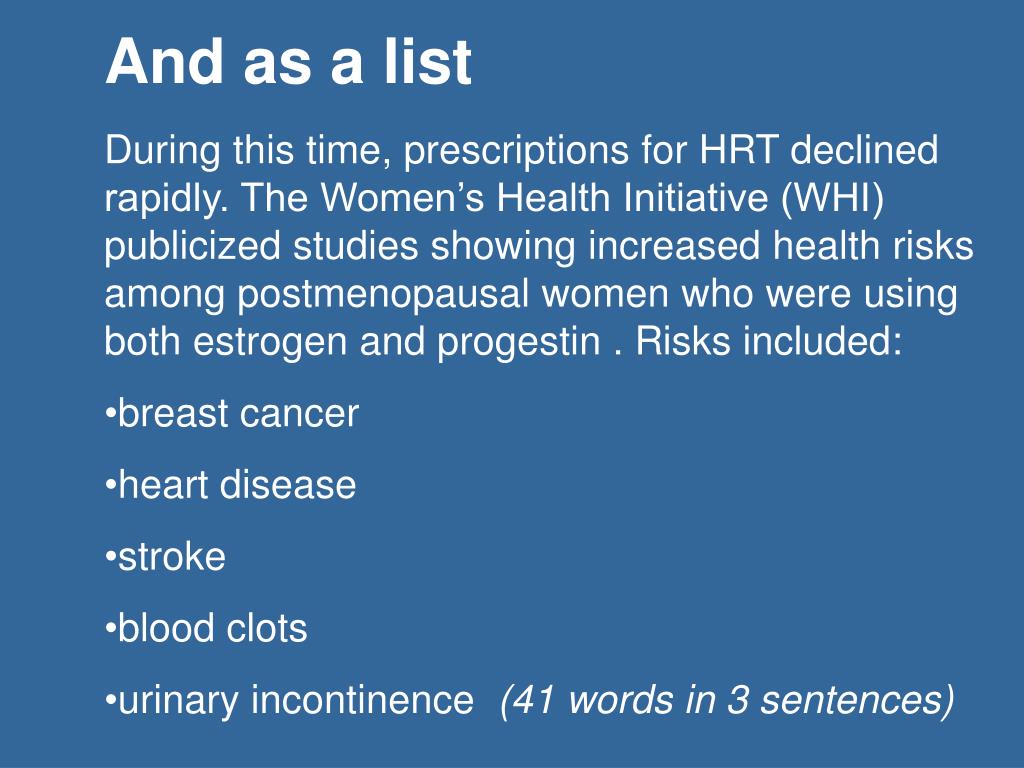Select the 'blood clots' bullet item
This screenshot has width=1024, height=768.
[206, 628]
